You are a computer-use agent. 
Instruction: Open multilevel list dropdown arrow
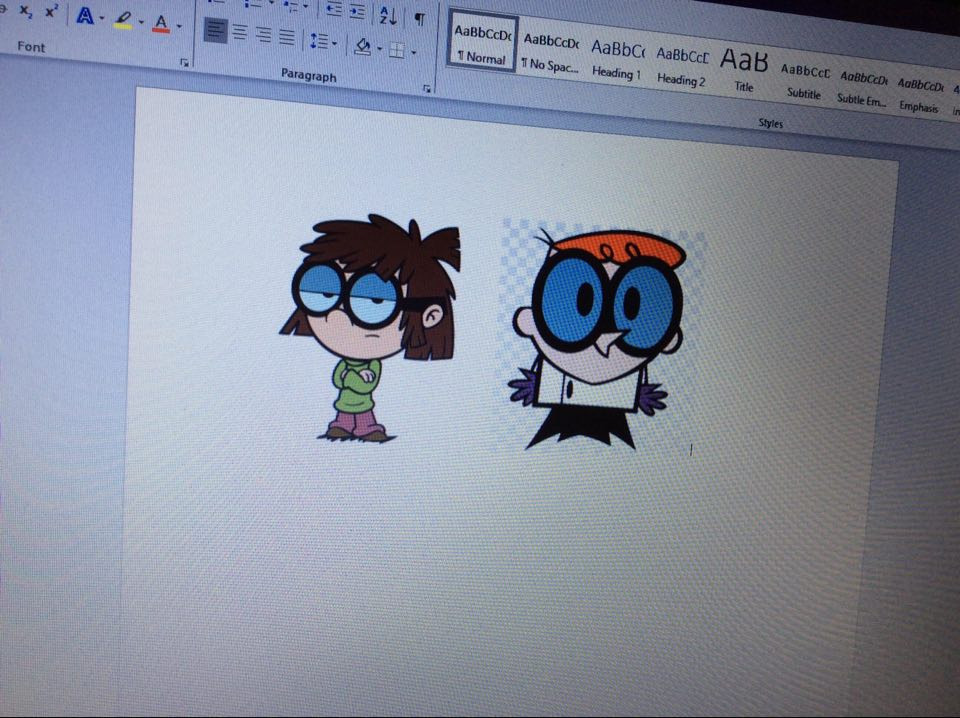click(306, 7)
